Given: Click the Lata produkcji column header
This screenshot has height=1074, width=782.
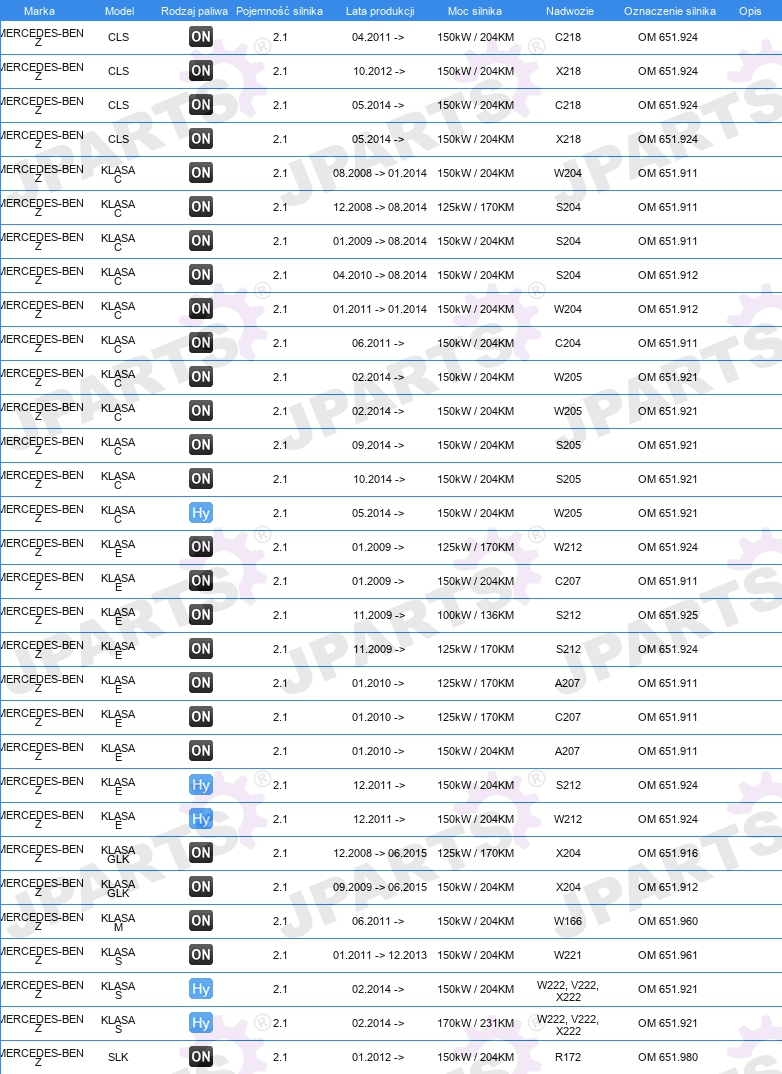Looking at the screenshot, I should click(x=380, y=11).
